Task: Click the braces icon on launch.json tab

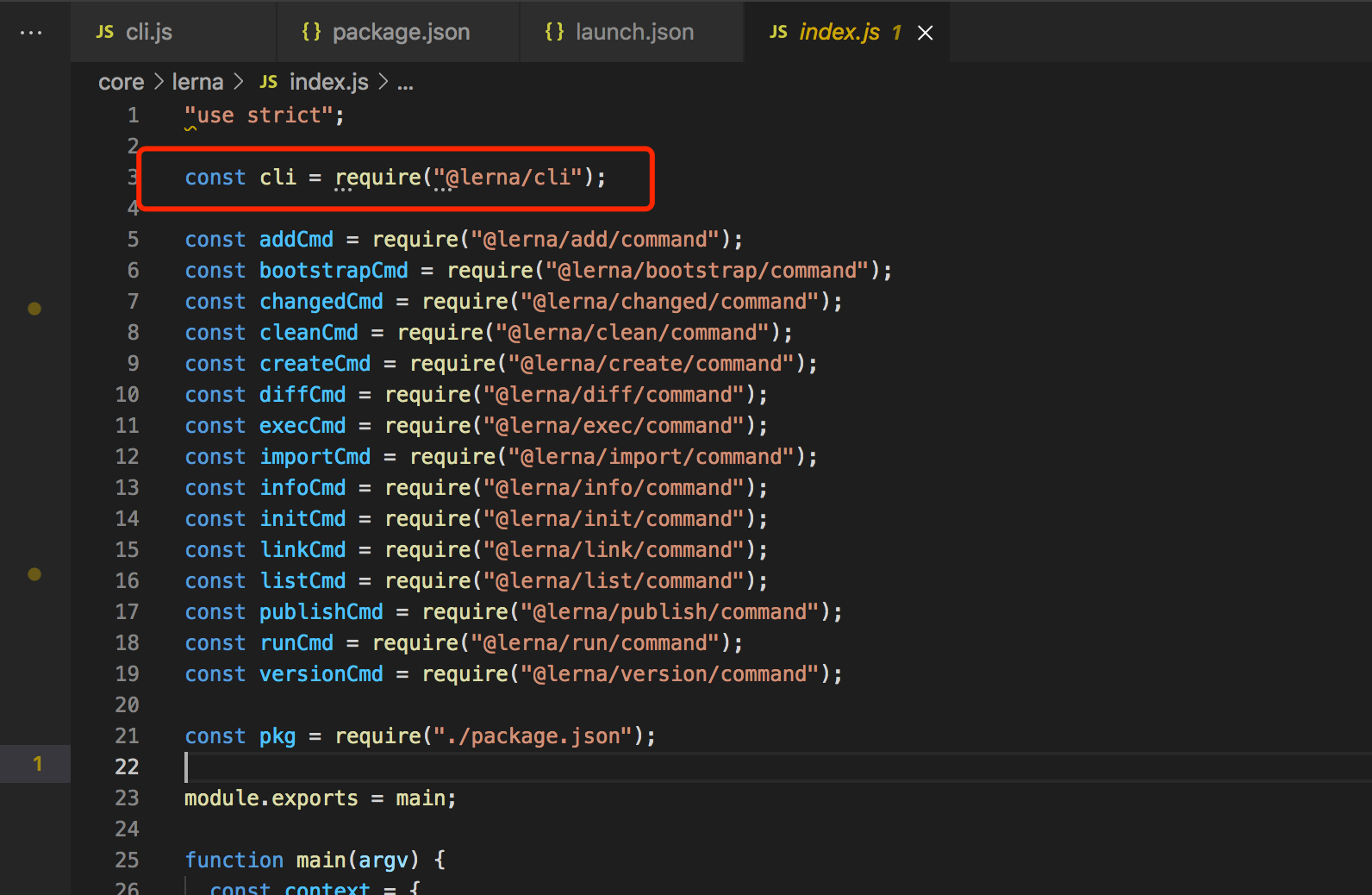Action: click(x=554, y=32)
